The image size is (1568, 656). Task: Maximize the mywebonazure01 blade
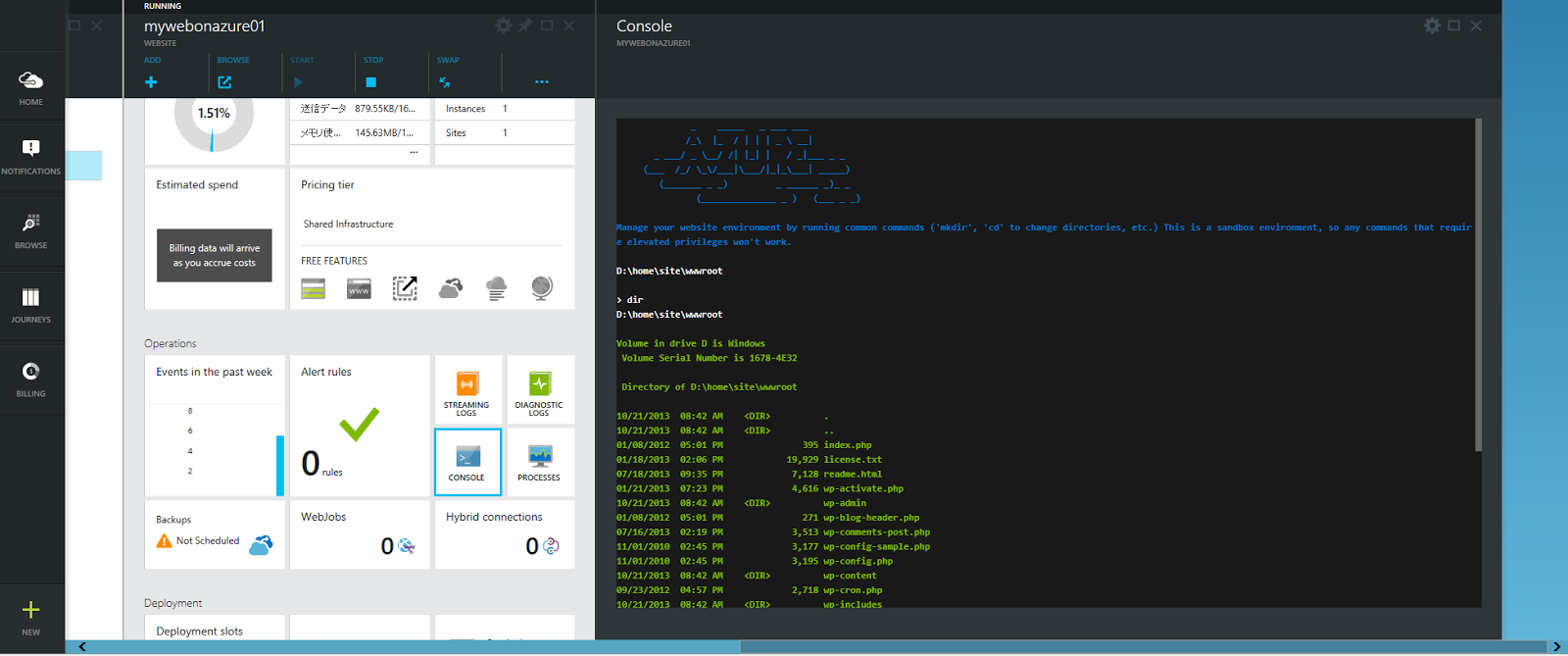[547, 25]
